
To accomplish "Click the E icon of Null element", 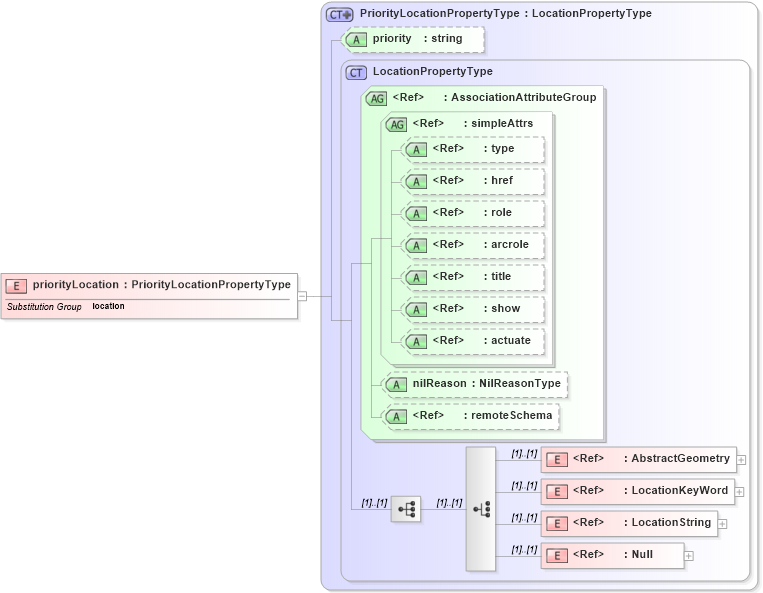I will tap(557, 556).
